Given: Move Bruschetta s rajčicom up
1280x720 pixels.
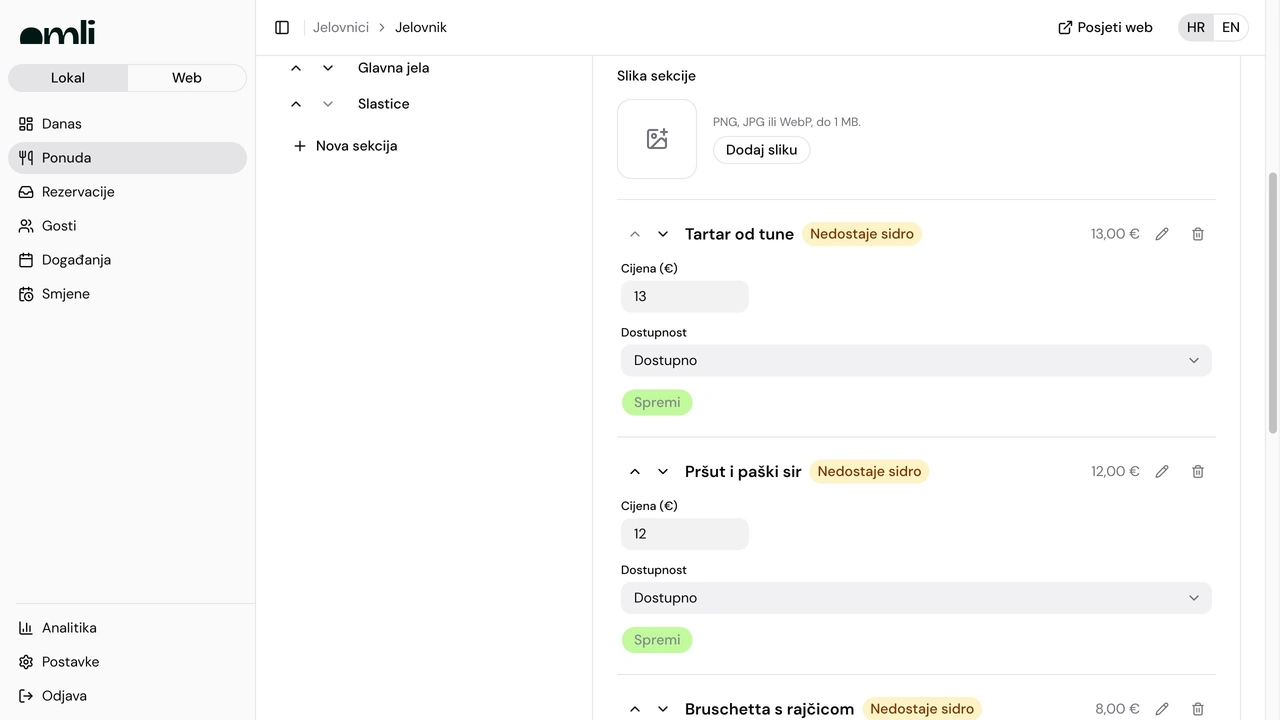Looking at the screenshot, I should click(635, 709).
